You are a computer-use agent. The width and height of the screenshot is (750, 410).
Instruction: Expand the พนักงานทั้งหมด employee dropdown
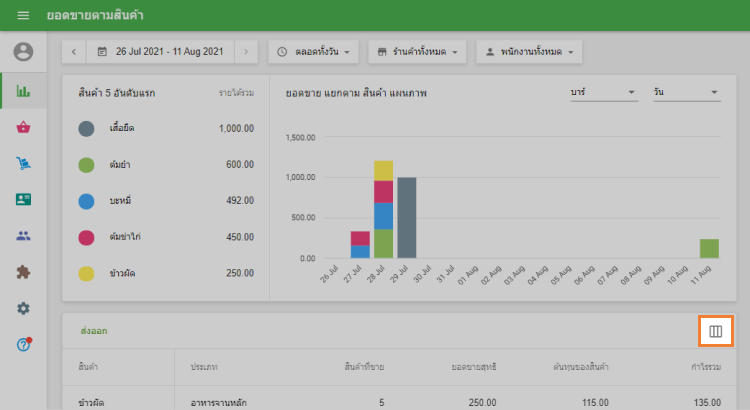pos(528,51)
